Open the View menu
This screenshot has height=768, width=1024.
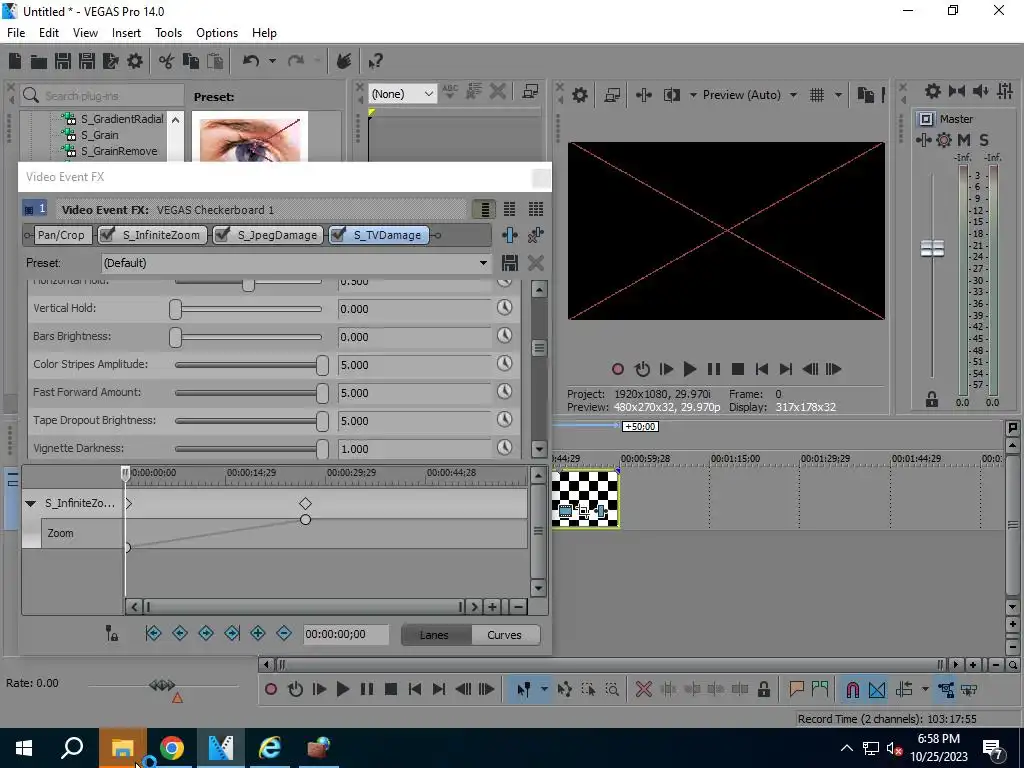click(x=86, y=33)
